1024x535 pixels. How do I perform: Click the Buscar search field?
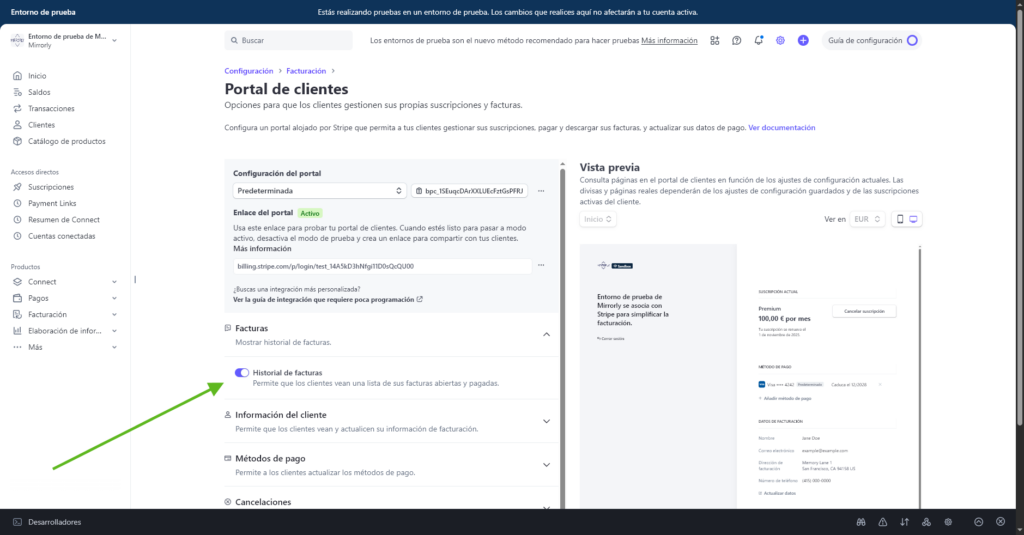click(x=289, y=41)
